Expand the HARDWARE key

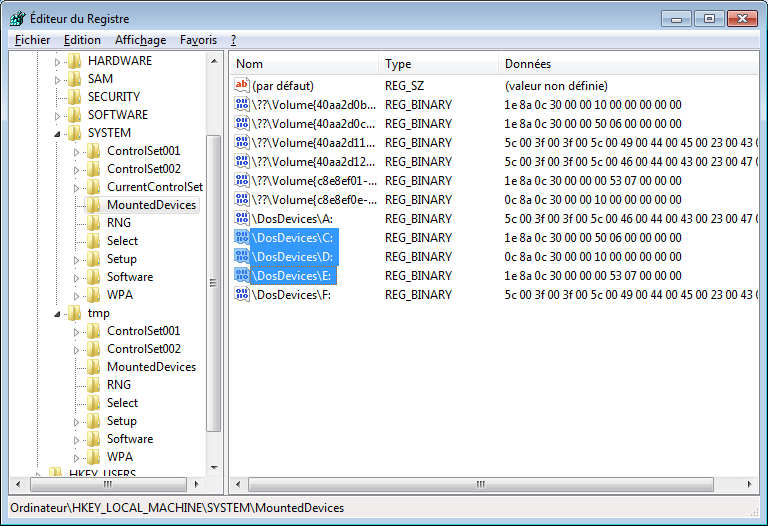click(57, 62)
